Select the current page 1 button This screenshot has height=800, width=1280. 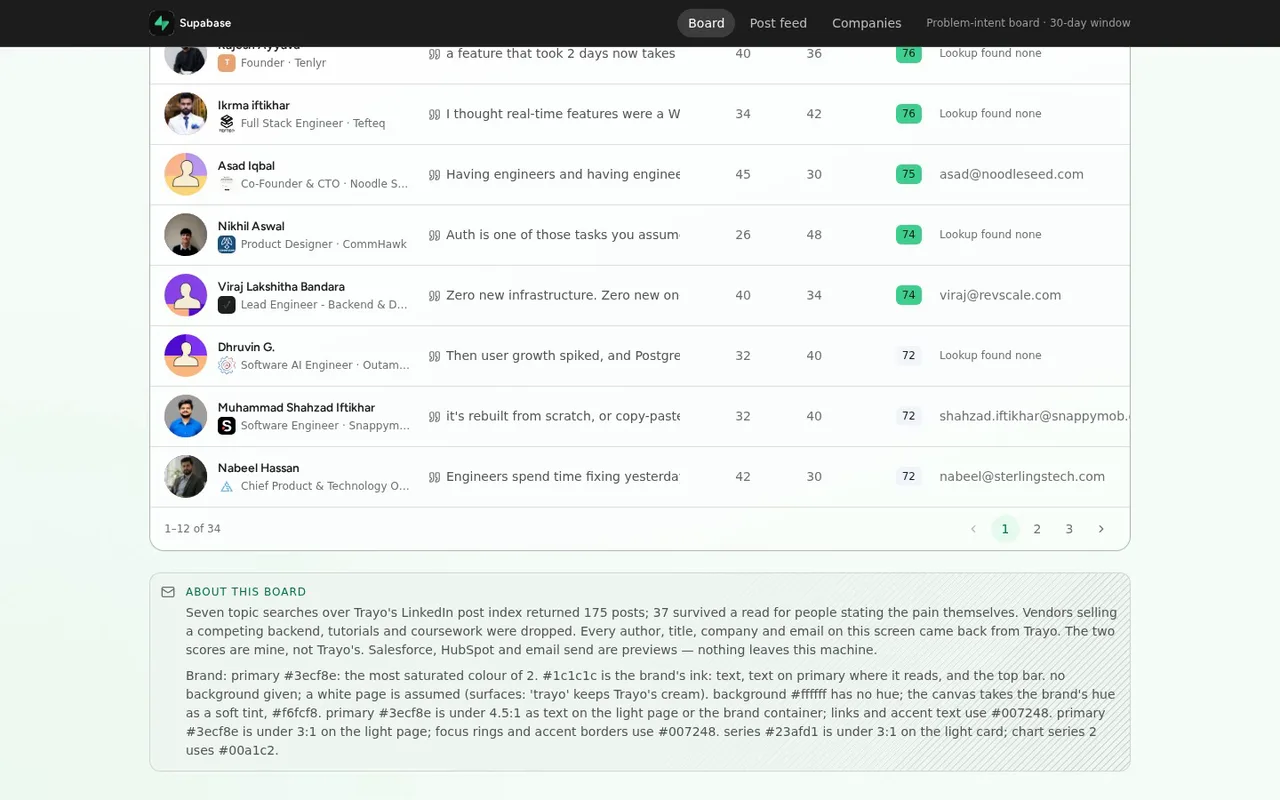click(x=1005, y=529)
